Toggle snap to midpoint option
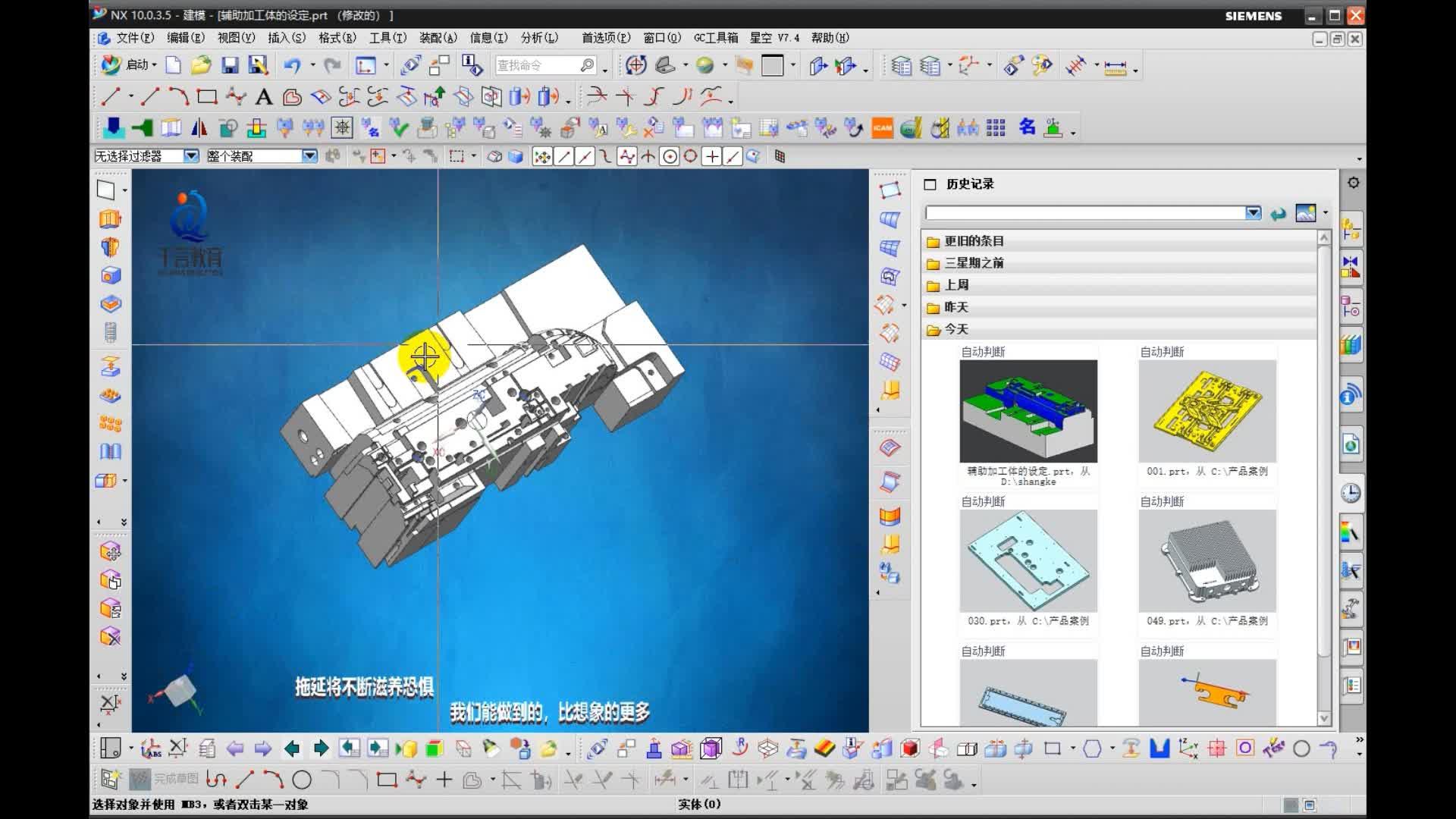Screen dimensions: 1456x819 point(585,157)
